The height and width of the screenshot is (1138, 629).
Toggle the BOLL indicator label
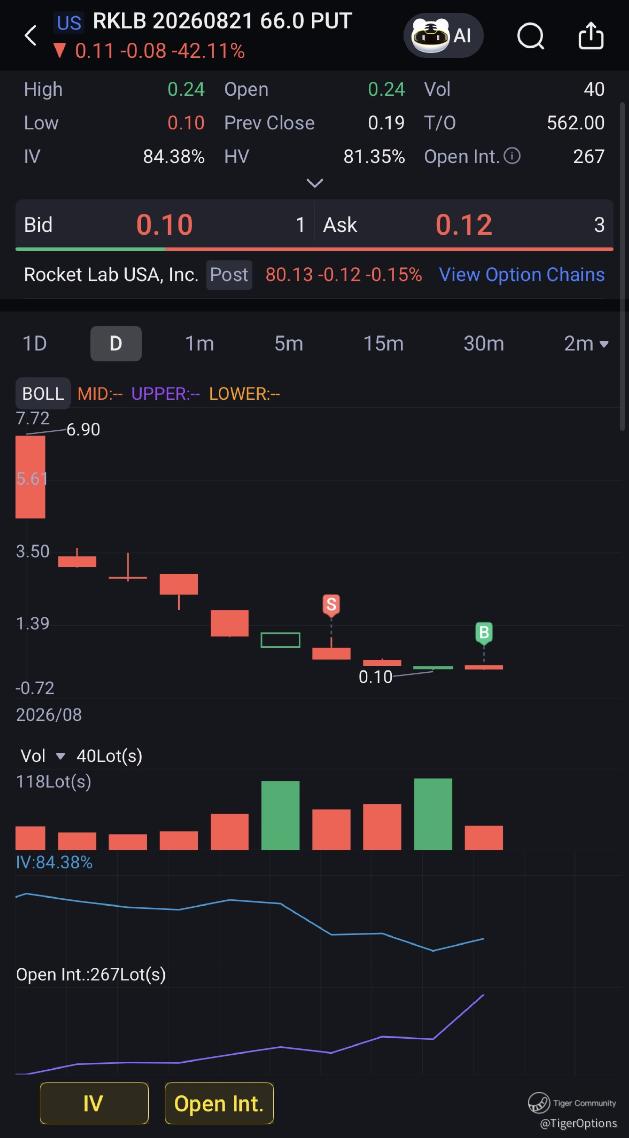(44, 393)
